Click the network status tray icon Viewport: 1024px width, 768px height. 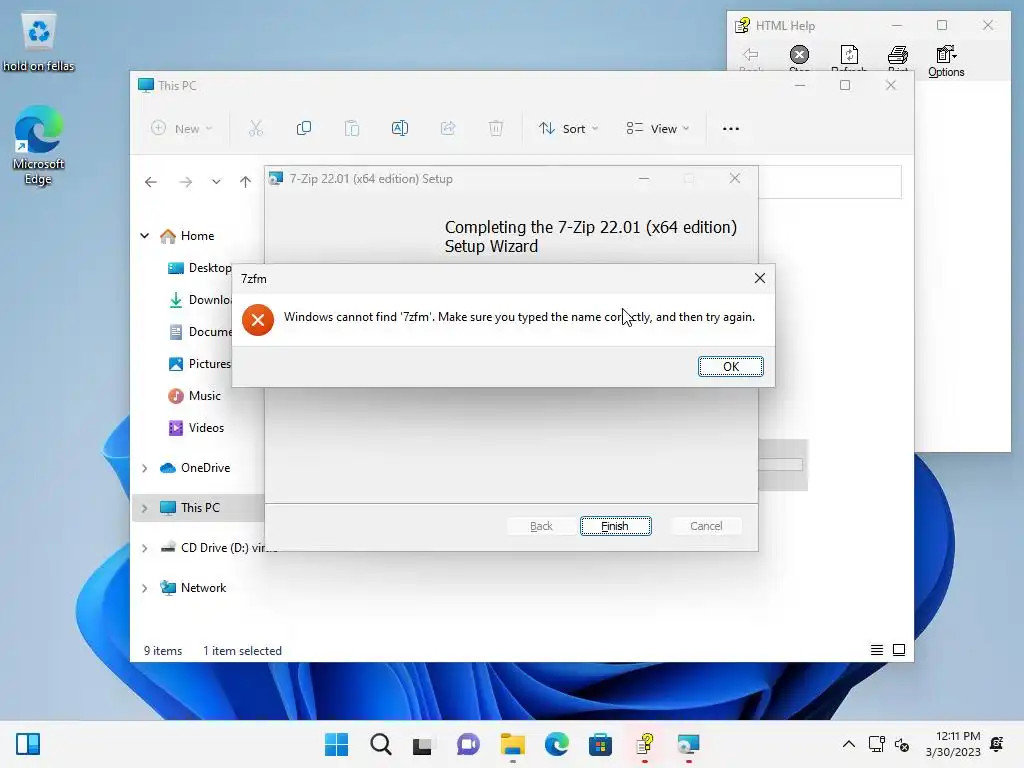click(877, 744)
